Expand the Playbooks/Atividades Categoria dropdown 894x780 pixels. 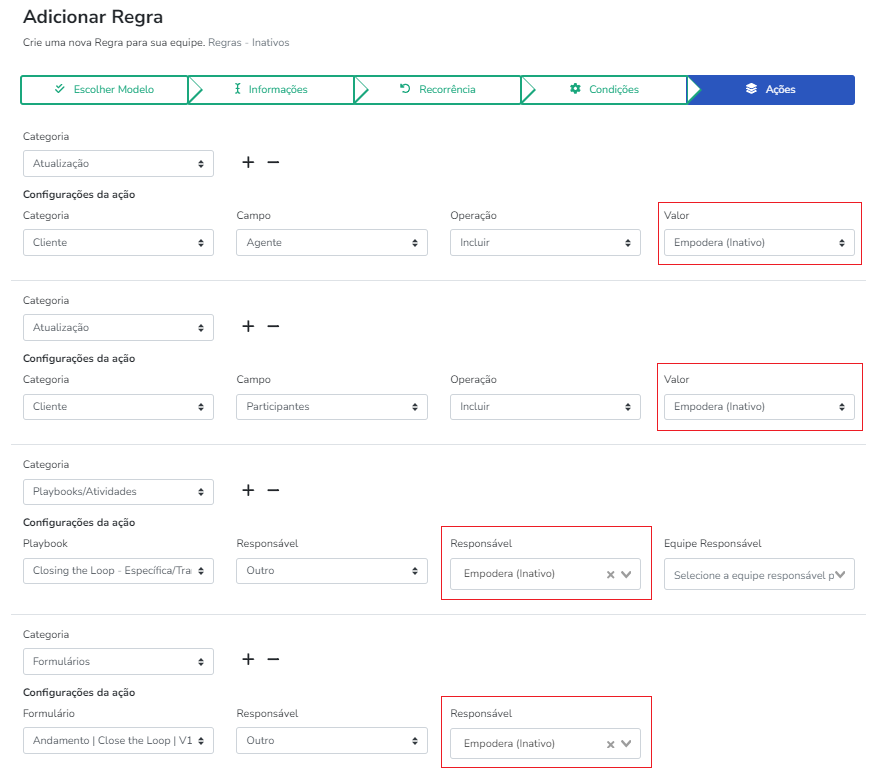(x=118, y=491)
